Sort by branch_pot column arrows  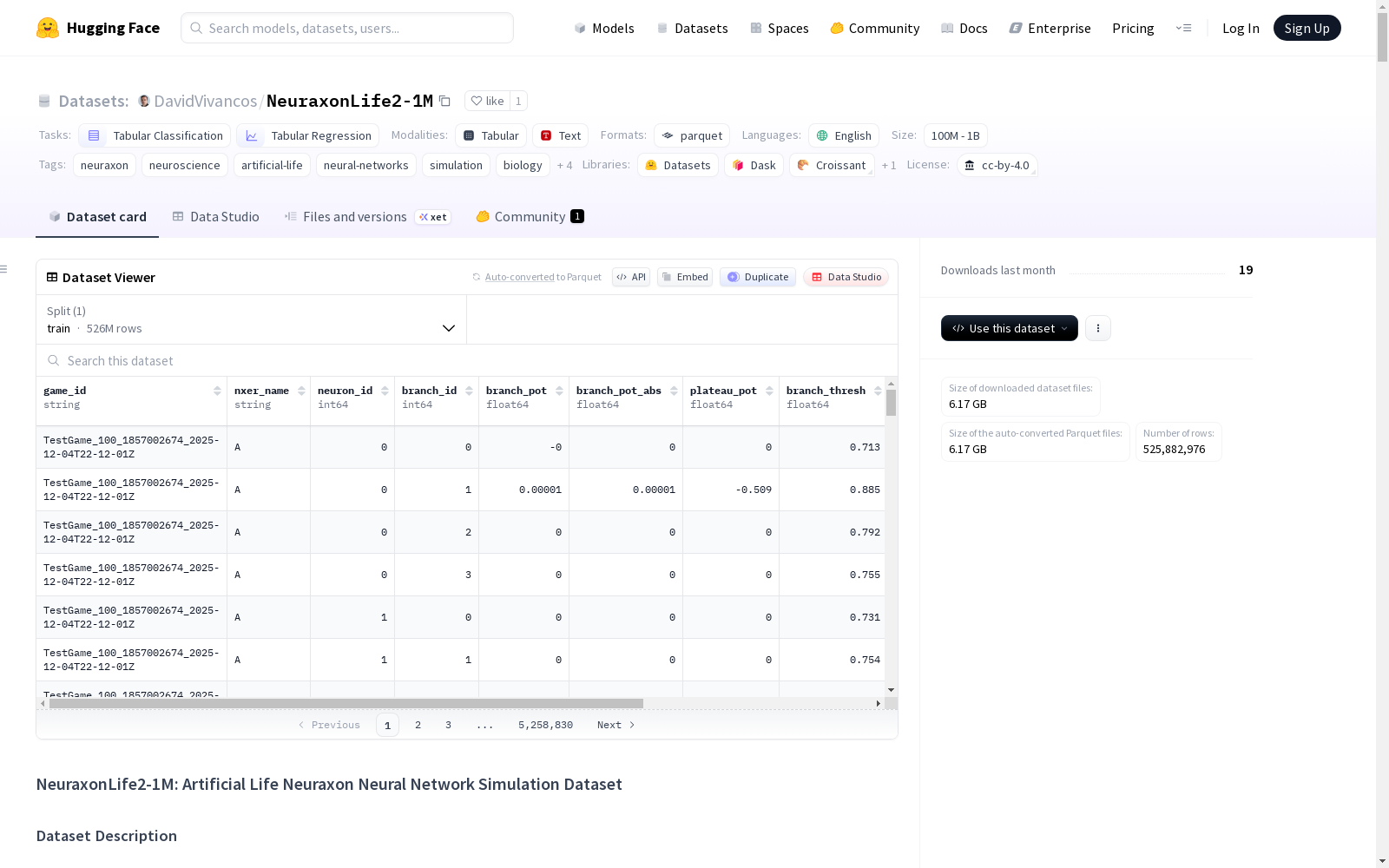[559, 391]
